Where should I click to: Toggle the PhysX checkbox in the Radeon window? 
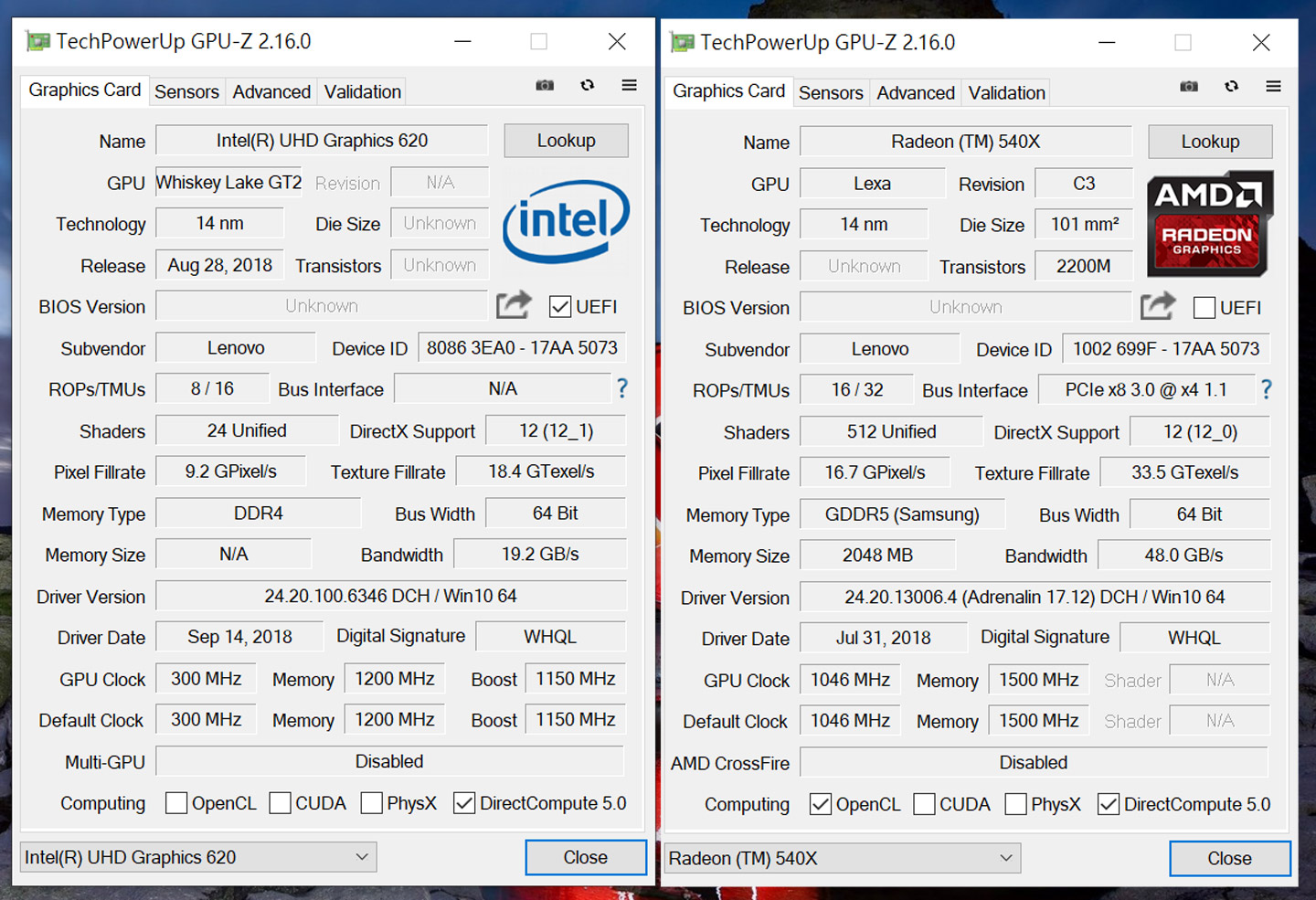pos(1015,804)
